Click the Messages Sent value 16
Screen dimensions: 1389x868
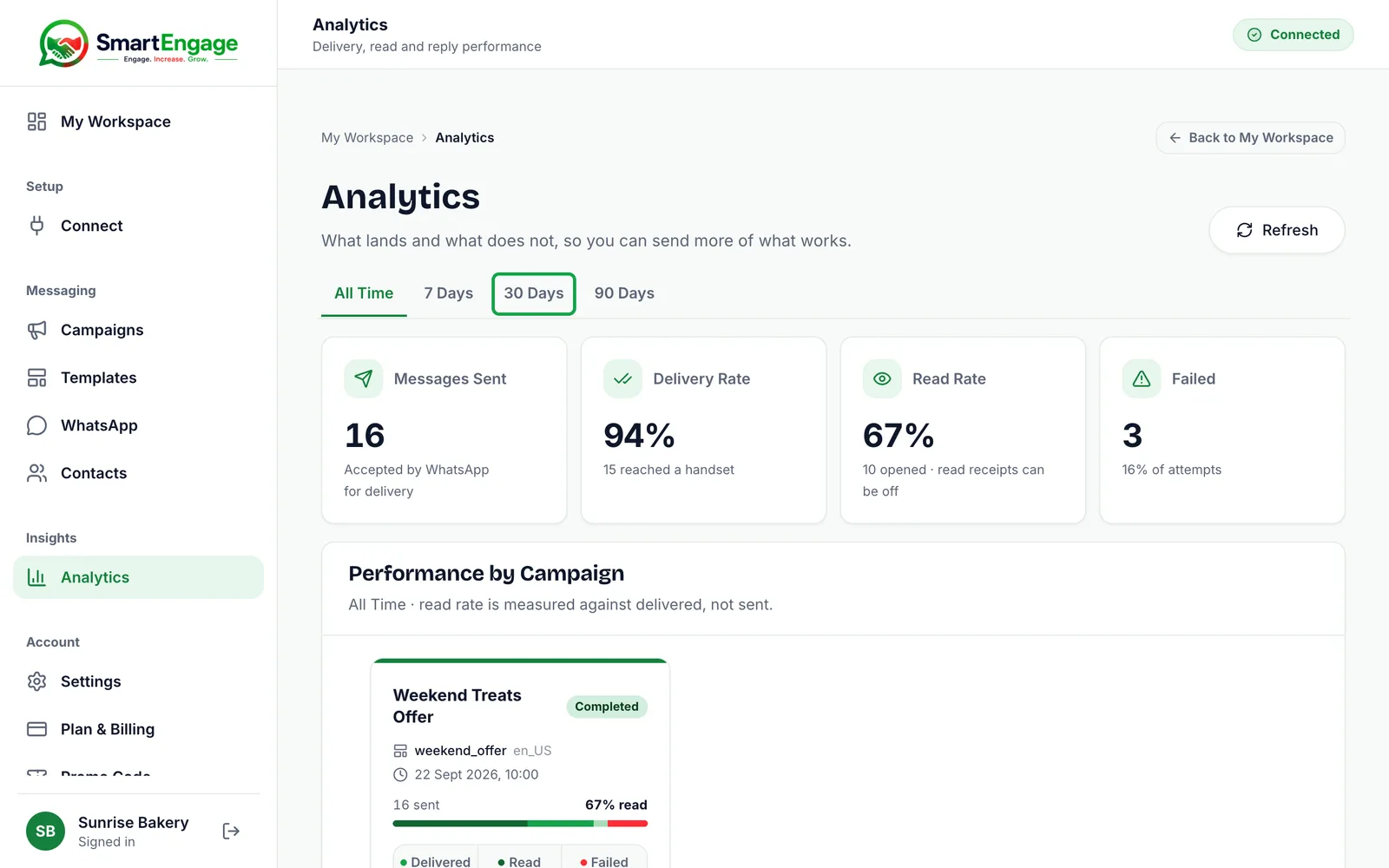(365, 436)
